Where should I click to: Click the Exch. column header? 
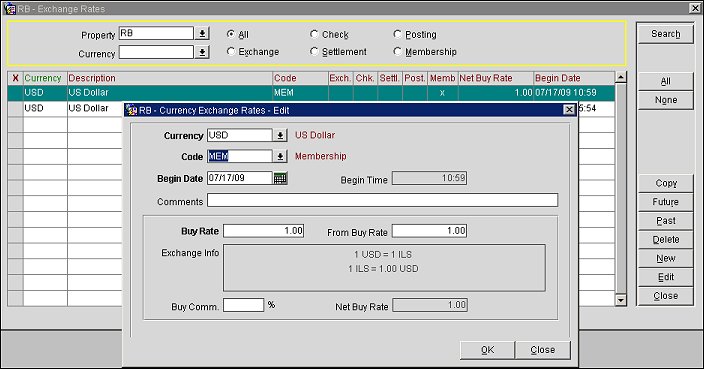[x=340, y=78]
